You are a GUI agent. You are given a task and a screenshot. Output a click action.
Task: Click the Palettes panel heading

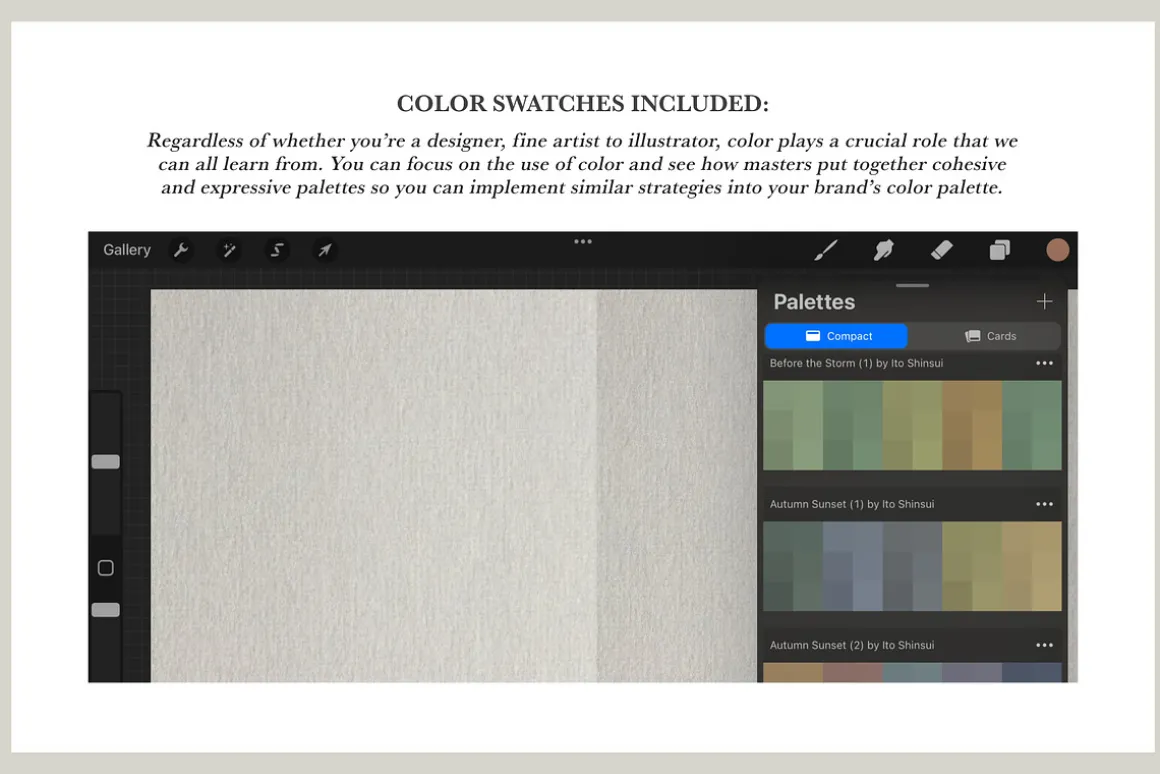(x=814, y=302)
